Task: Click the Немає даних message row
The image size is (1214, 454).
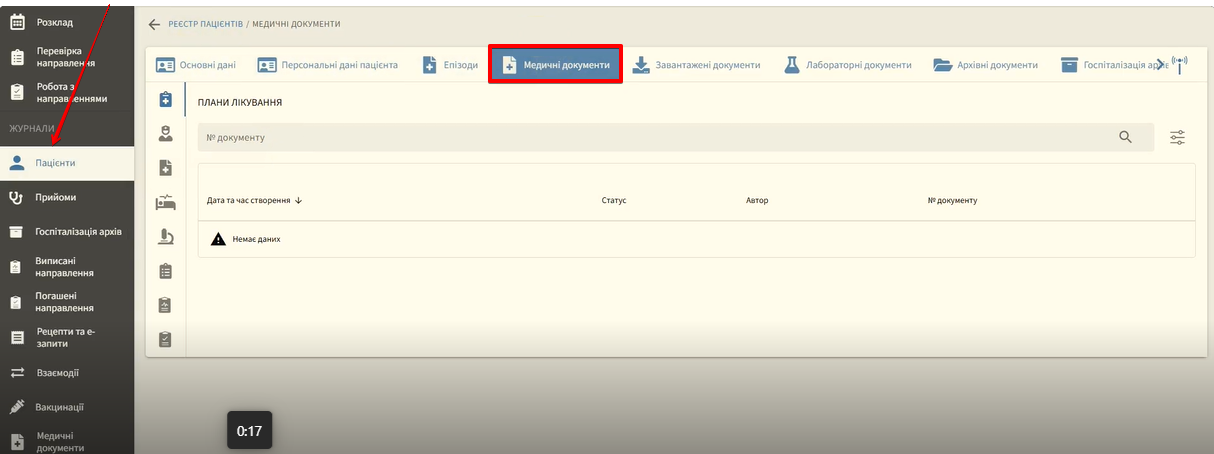Action: point(696,239)
